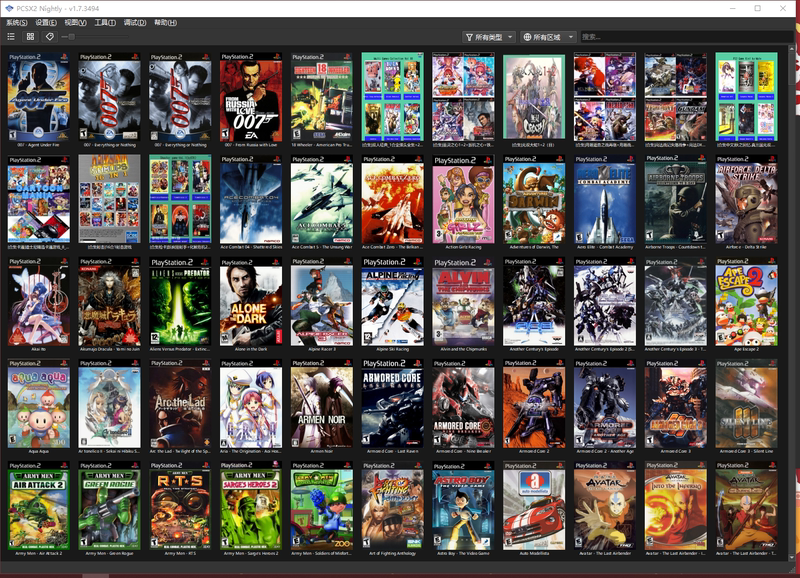The height and width of the screenshot is (578, 800).
Task: Select Alpine Ski Racing cover
Action: coord(392,301)
